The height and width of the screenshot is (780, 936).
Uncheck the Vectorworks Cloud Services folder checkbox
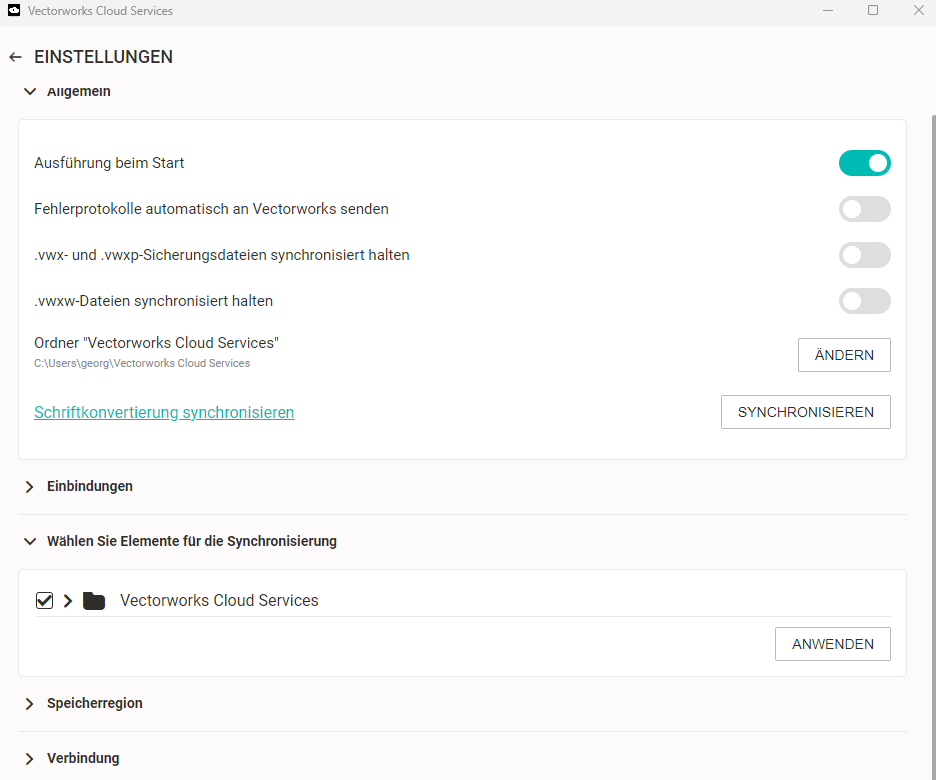tap(44, 601)
